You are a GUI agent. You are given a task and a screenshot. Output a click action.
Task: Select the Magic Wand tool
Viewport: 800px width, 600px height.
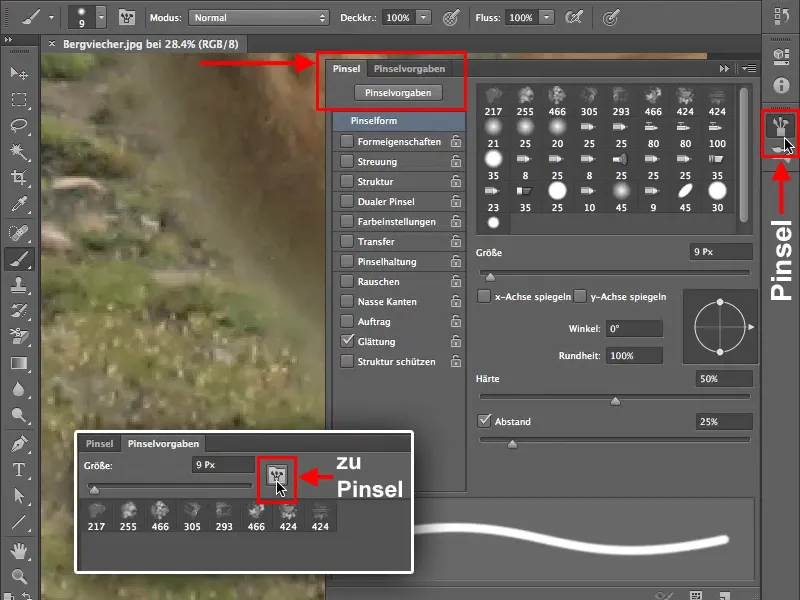(19, 152)
